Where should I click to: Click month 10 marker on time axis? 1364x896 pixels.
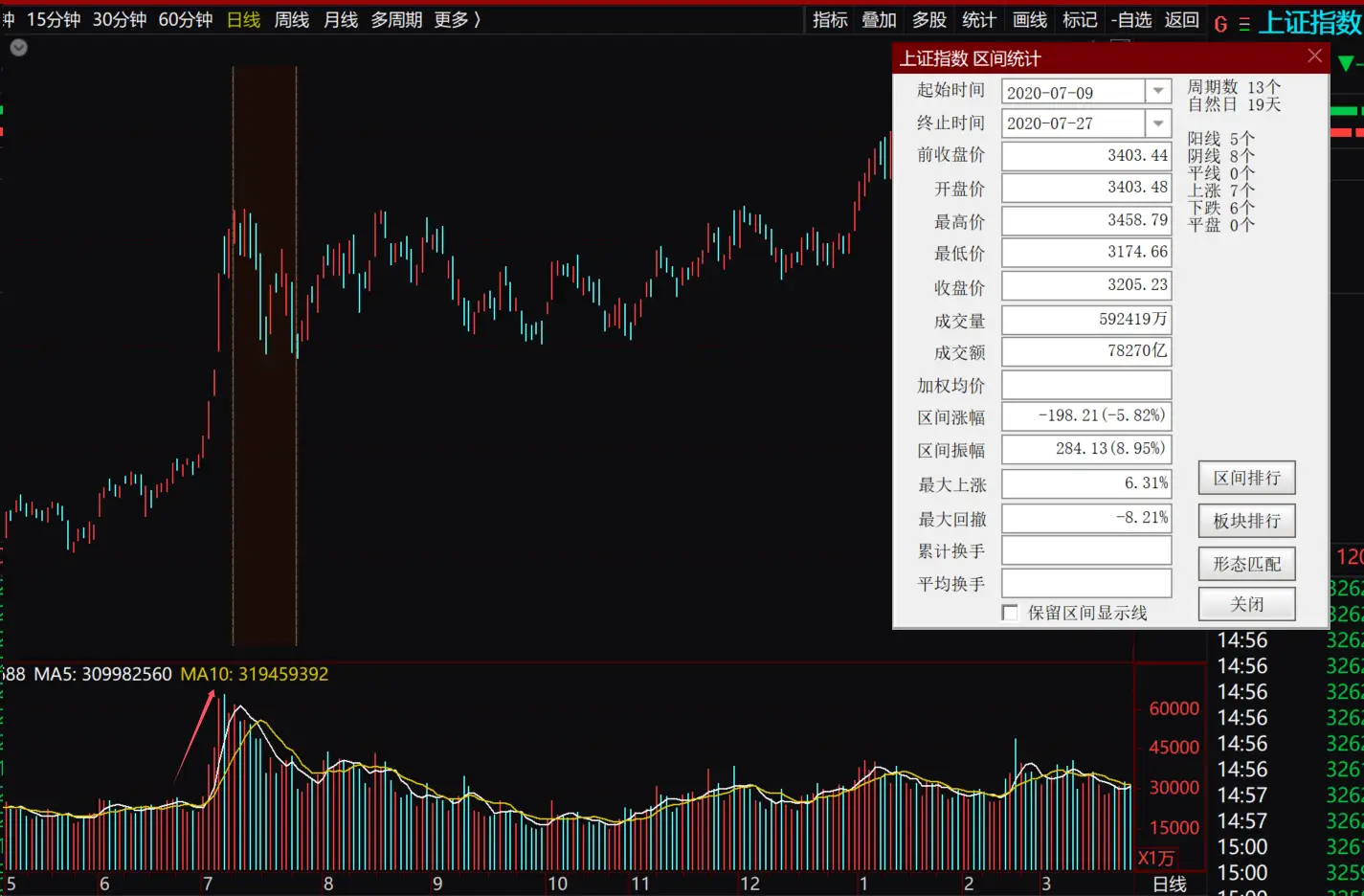(x=558, y=884)
